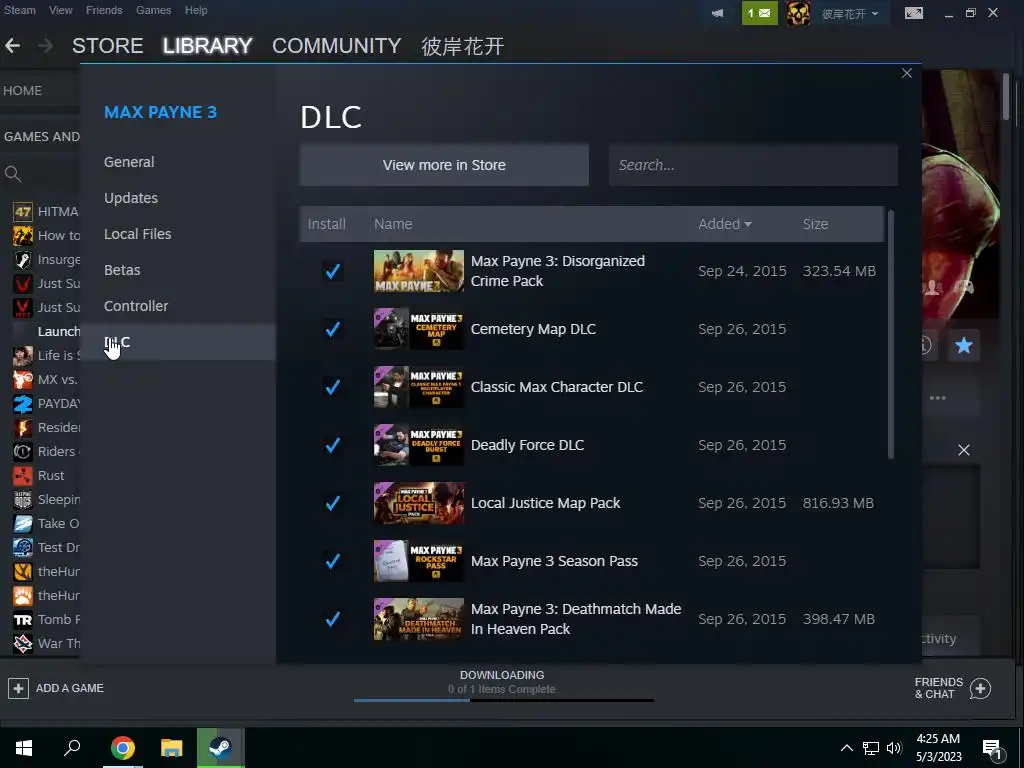Click the library search magnifier icon

tap(13, 174)
